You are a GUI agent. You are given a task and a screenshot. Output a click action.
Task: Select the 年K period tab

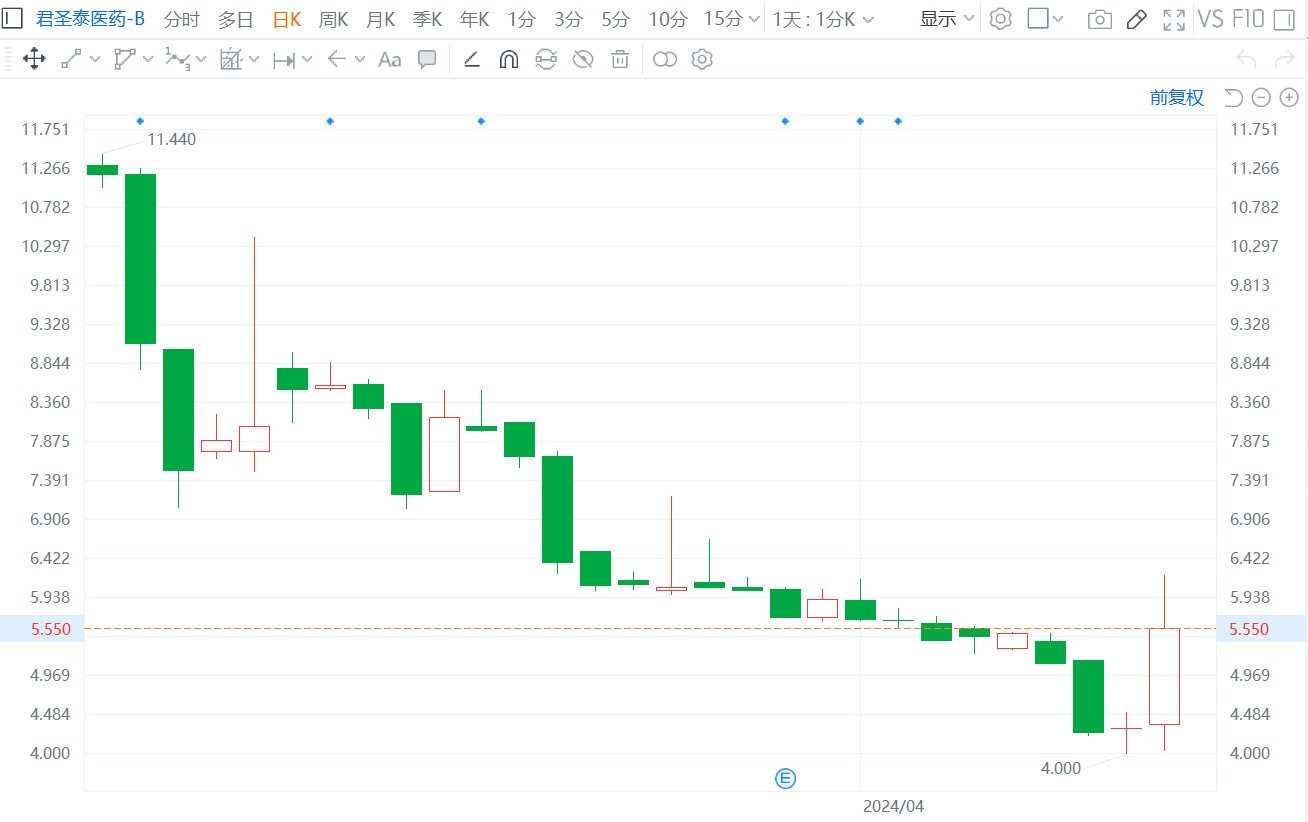tap(474, 19)
